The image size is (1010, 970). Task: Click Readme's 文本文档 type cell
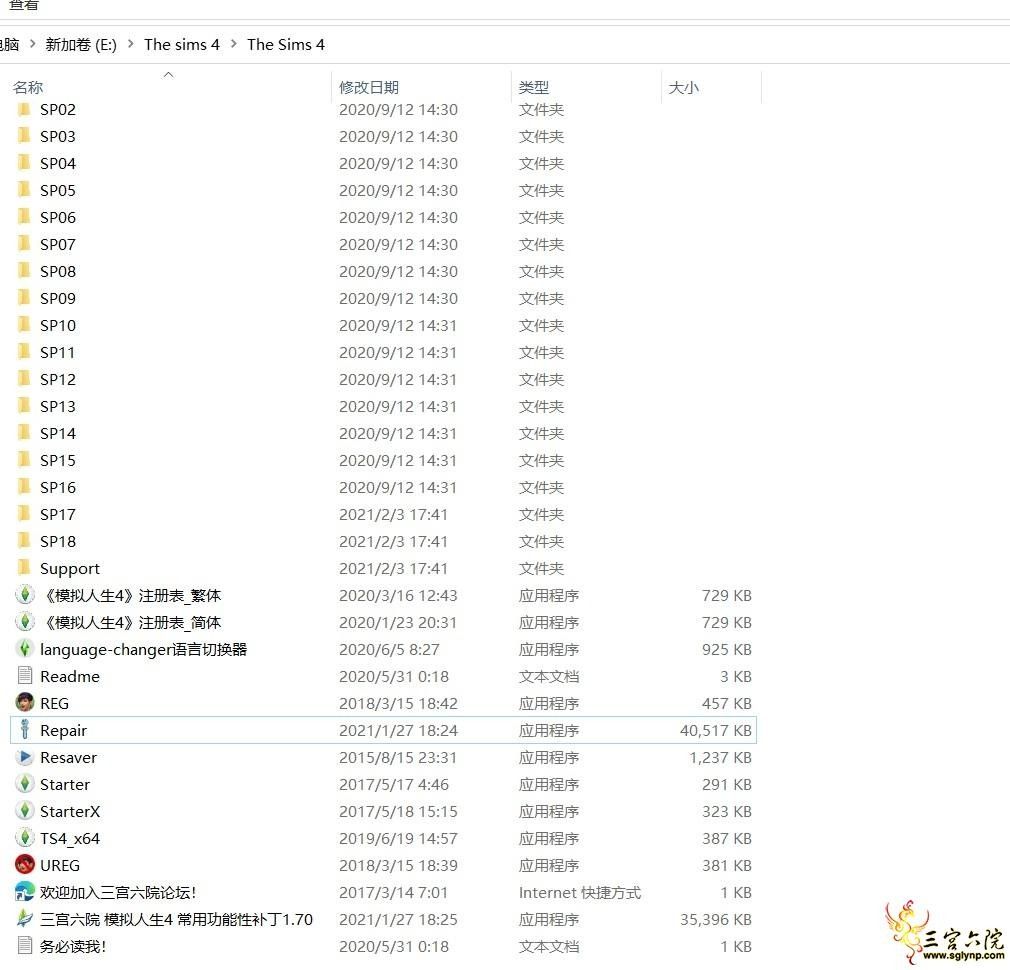[x=549, y=676]
